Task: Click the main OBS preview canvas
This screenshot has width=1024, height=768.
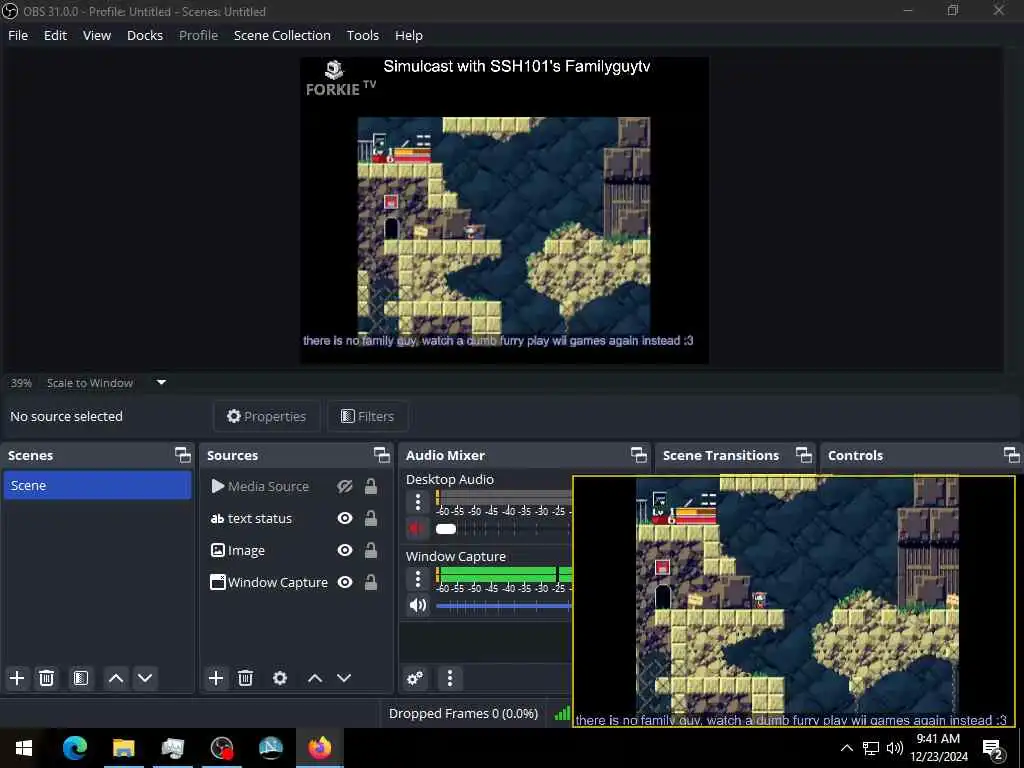Action: point(504,210)
